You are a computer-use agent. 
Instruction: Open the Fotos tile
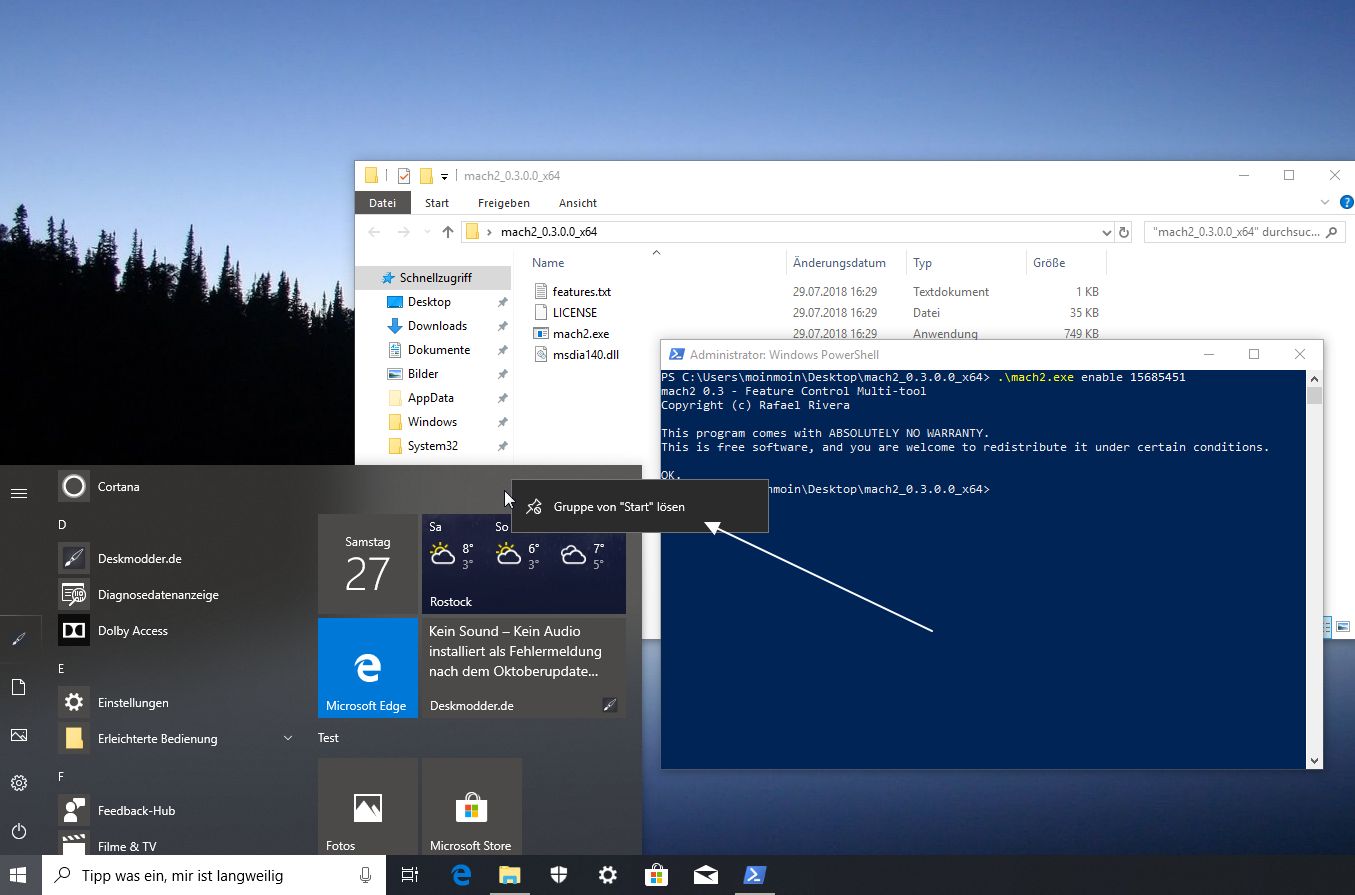pos(368,806)
